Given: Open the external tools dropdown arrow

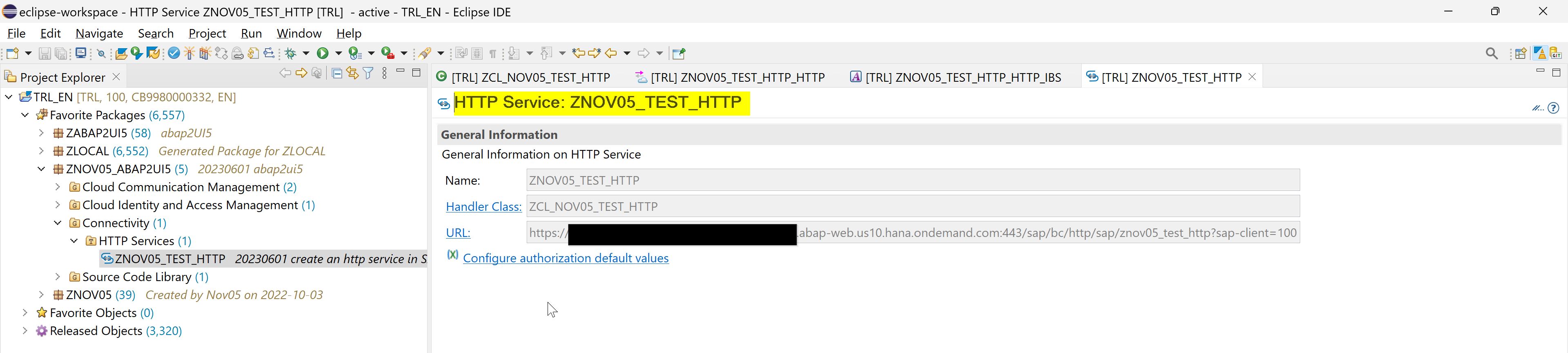Looking at the screenshot, I should 403,54.
